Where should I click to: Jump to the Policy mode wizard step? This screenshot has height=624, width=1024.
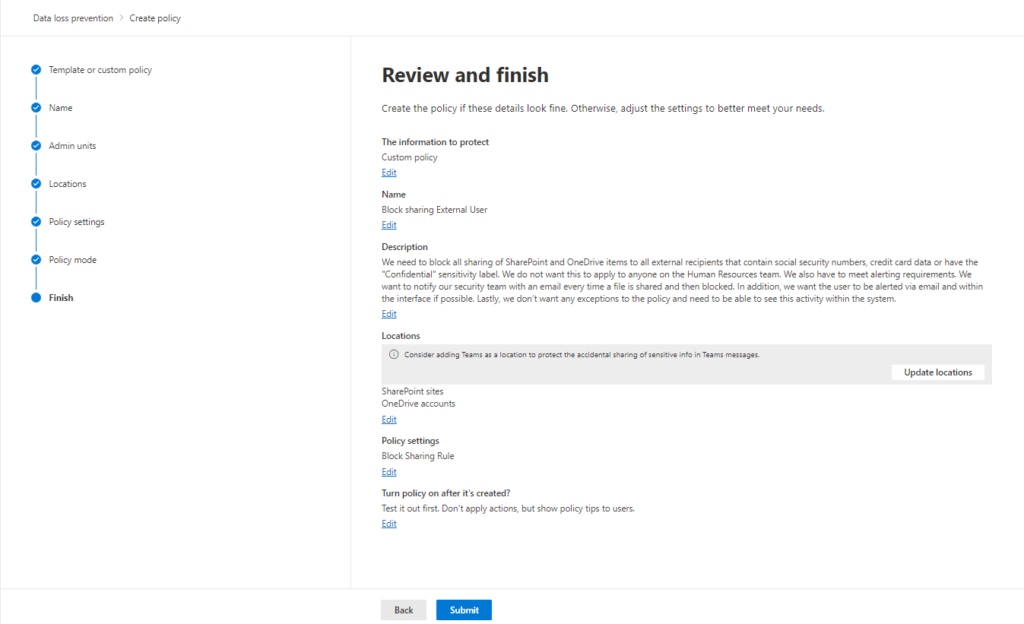pyautogui.click(x=72, y=260)
